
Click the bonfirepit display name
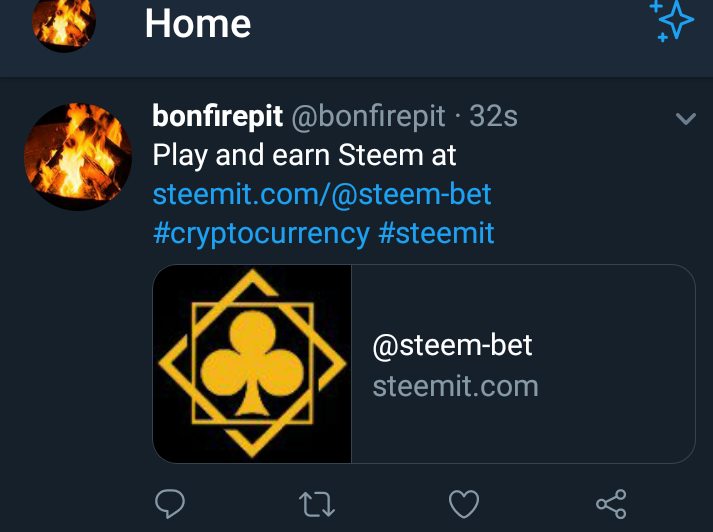click(217, 117)
